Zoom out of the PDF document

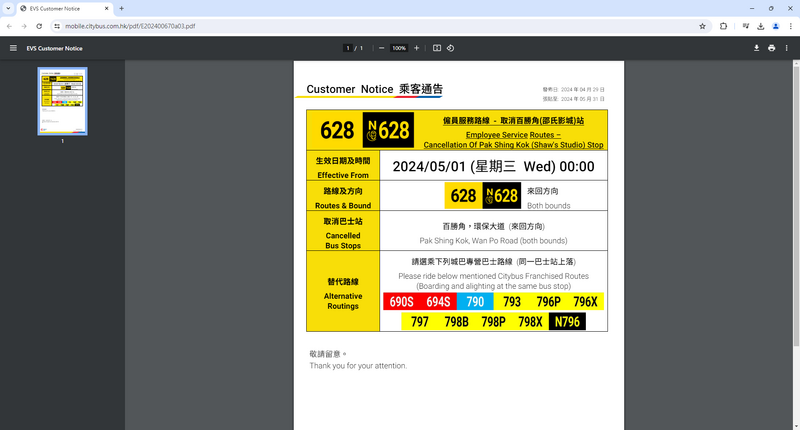tap(380, 48)
